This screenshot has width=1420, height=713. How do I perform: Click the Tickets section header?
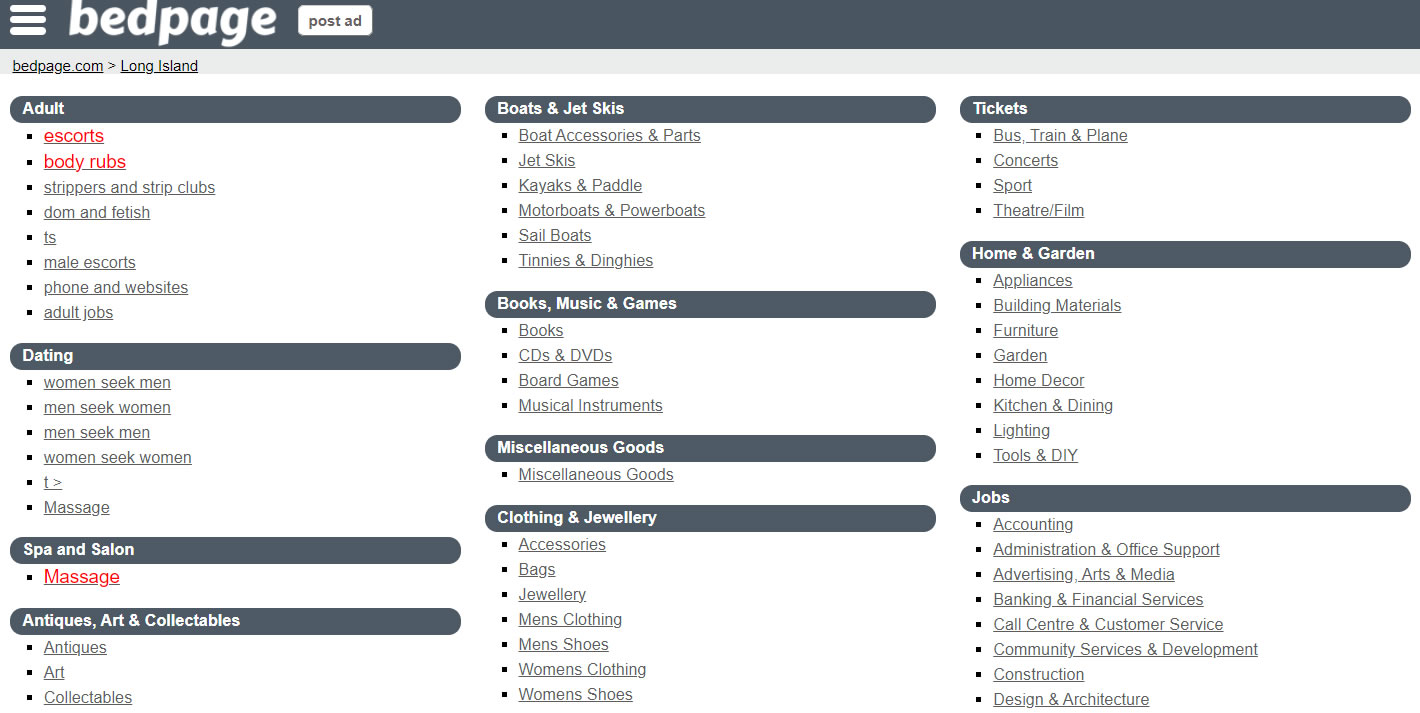[x=1185, y=109]
